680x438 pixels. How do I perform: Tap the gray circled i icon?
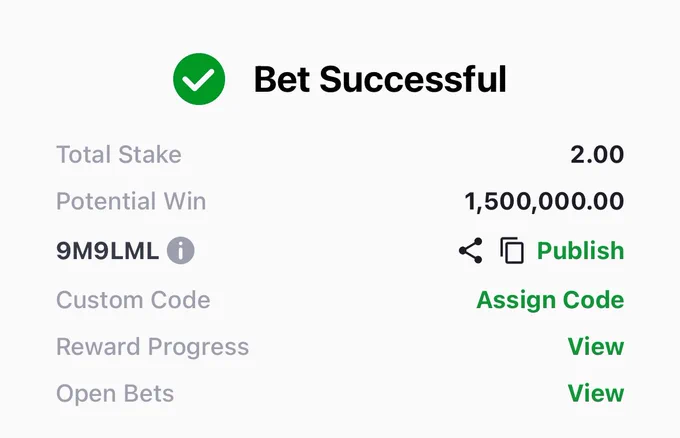181,251
